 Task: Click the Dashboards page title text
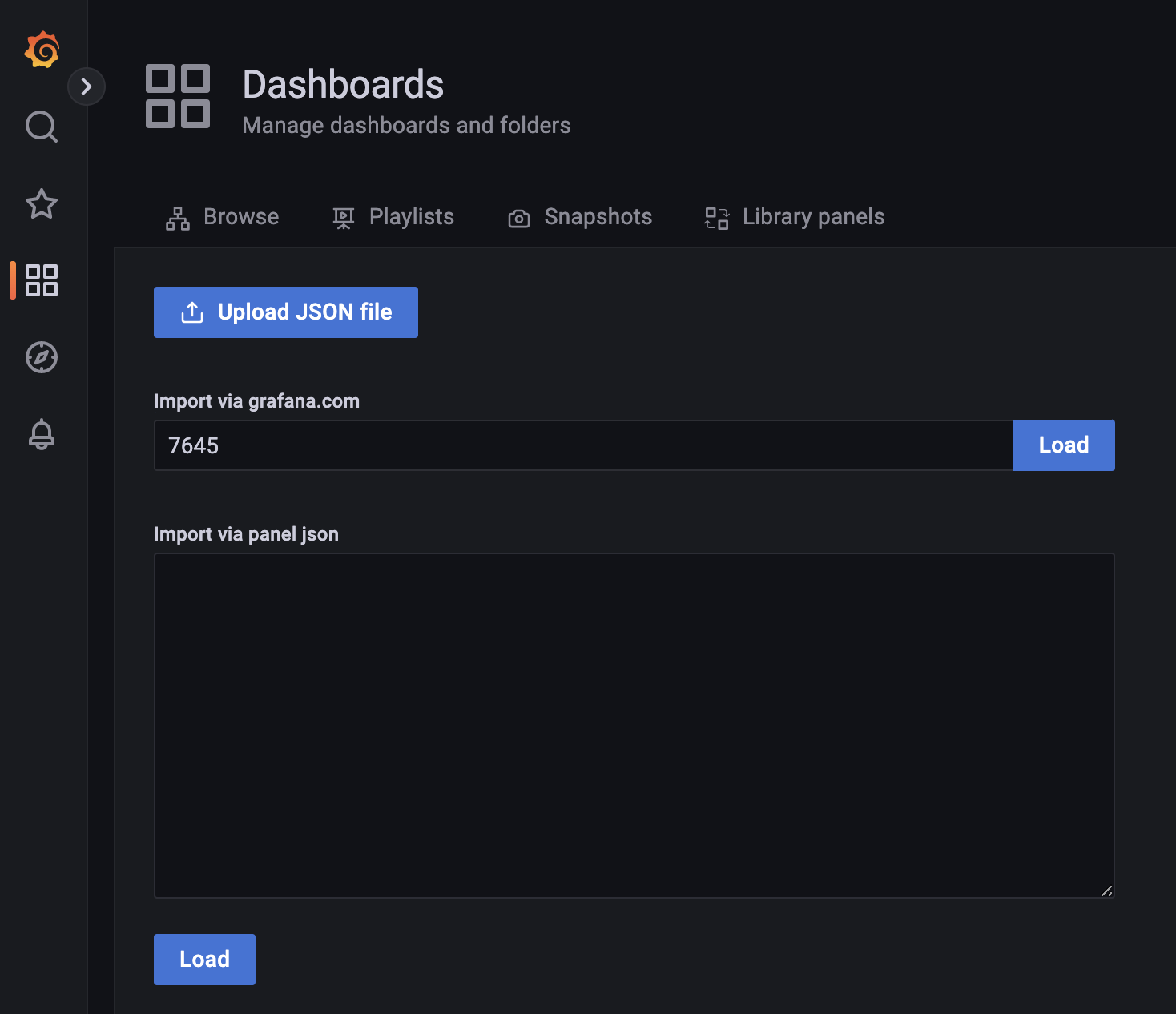click(x=343, y=84)
